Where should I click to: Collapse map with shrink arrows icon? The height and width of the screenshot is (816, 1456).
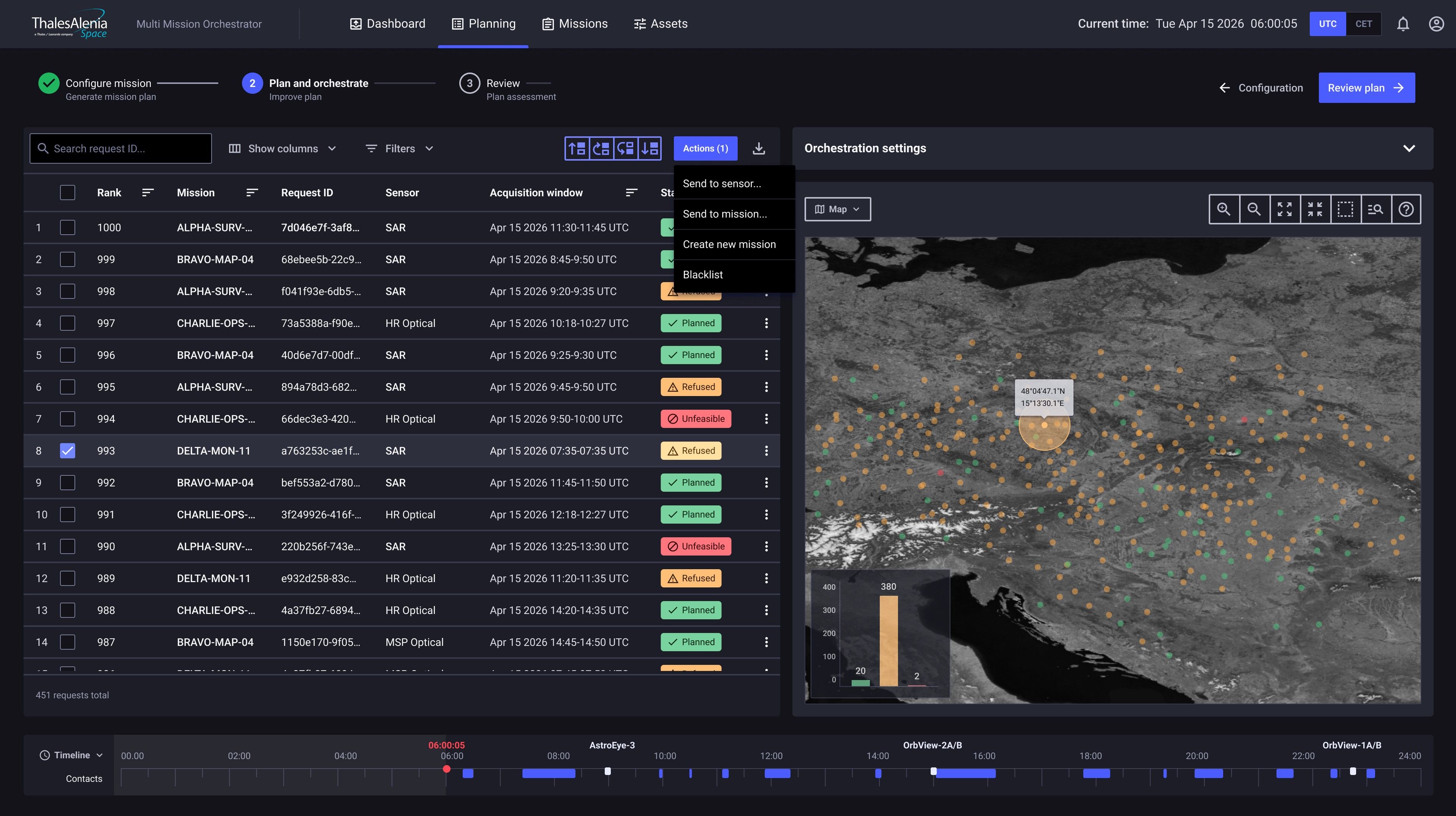[1315, 209]
